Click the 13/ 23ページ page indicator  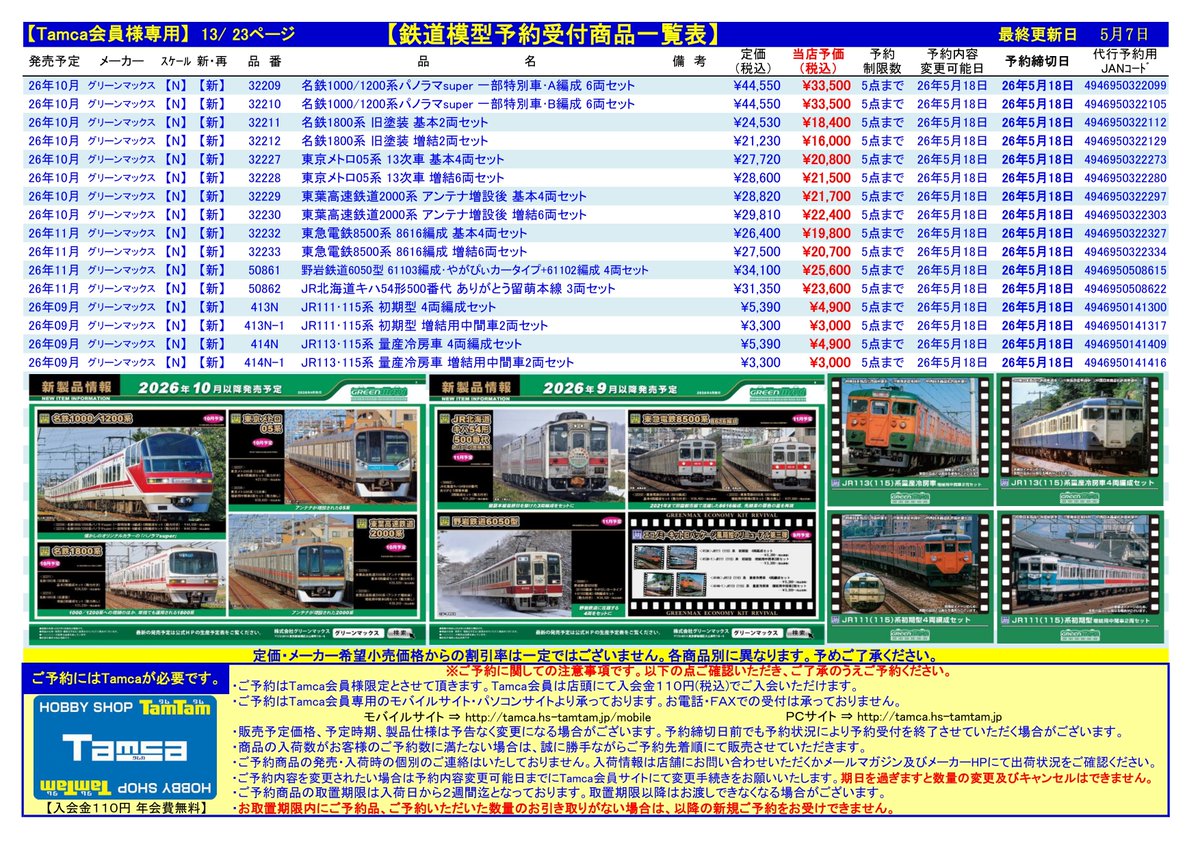[247, 36]
